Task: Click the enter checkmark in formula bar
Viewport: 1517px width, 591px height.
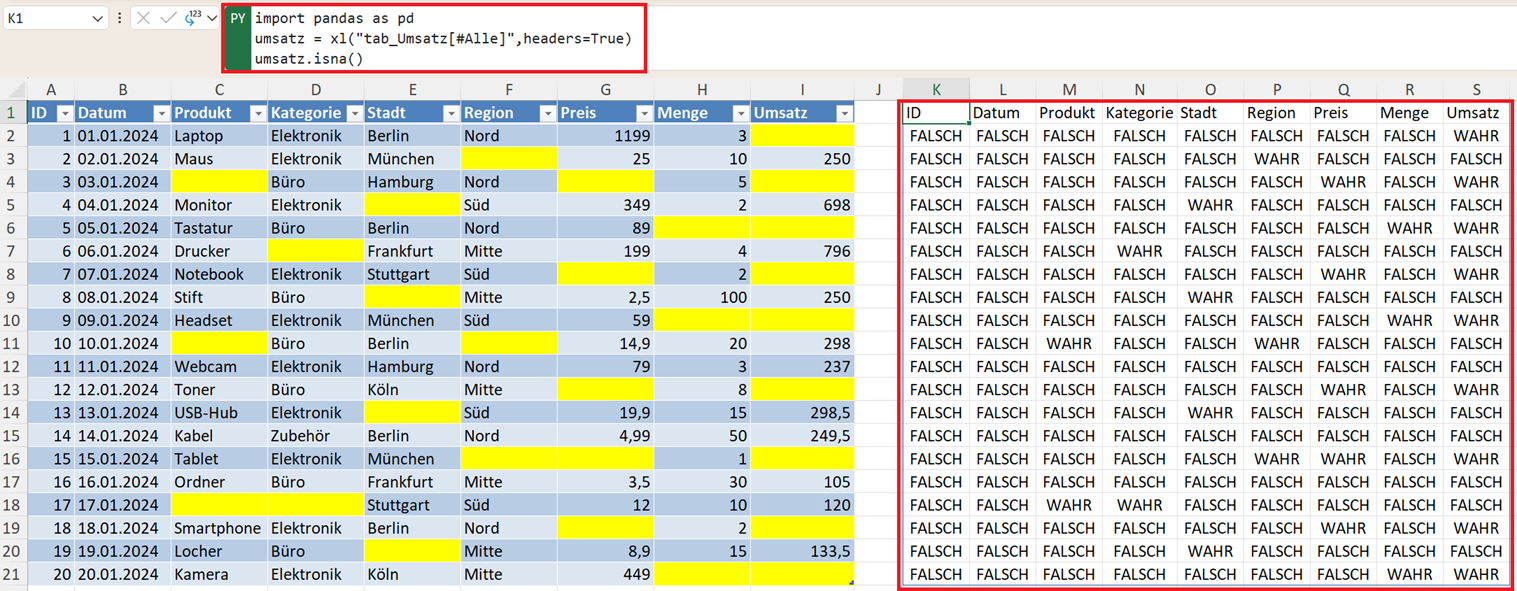Action: pyautogui.click(x=167, y=19)
